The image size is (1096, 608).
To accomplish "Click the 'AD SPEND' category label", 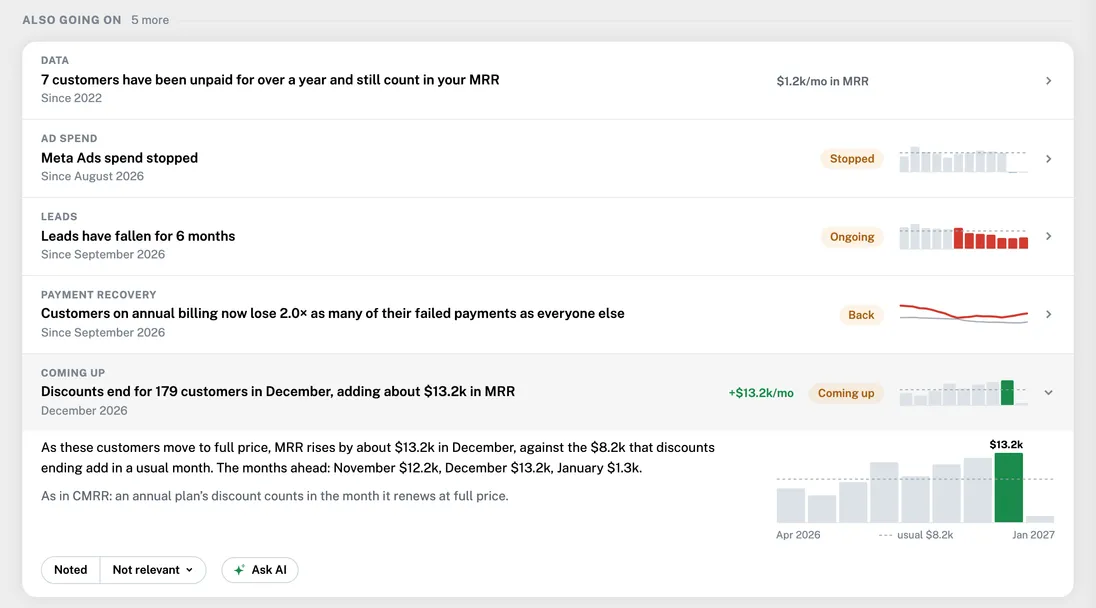I will click(x=69, y=138).
